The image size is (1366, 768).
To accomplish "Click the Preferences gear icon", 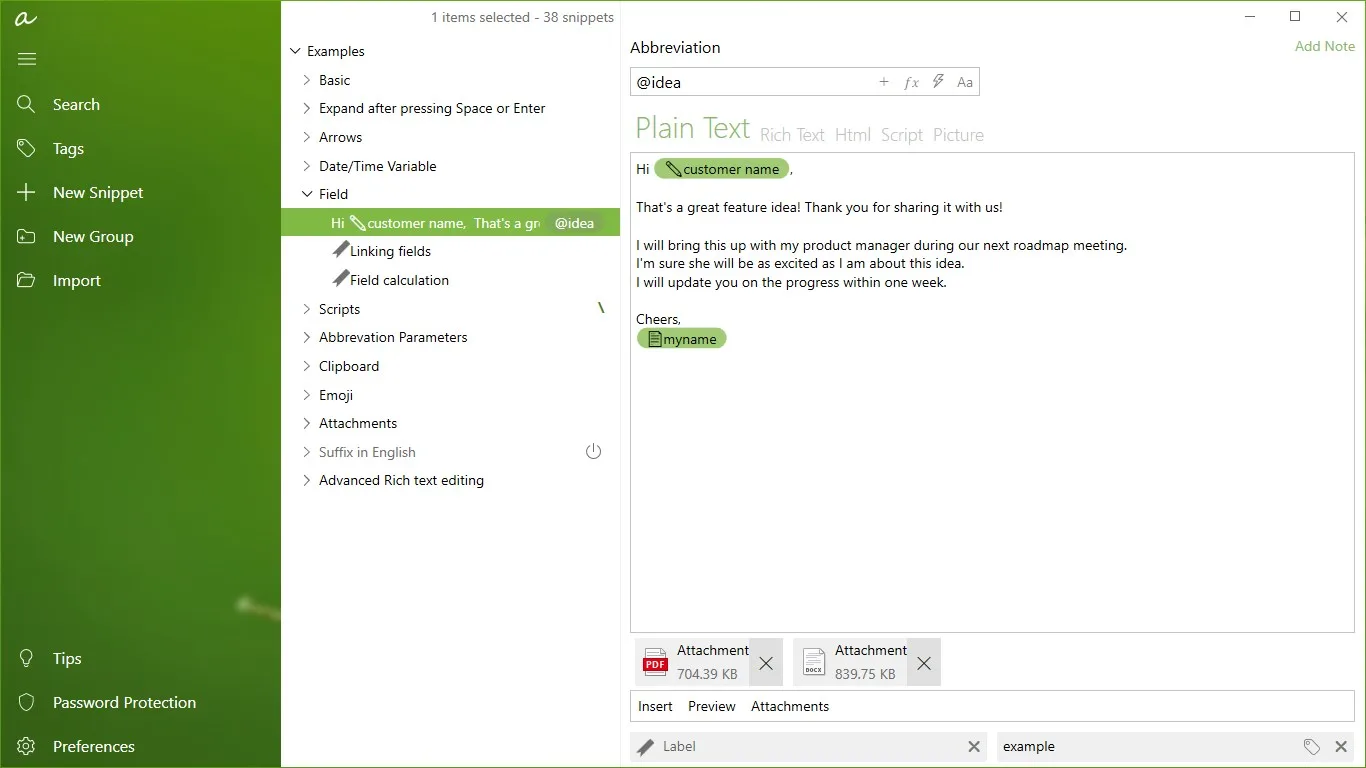I will click(27, 746).
